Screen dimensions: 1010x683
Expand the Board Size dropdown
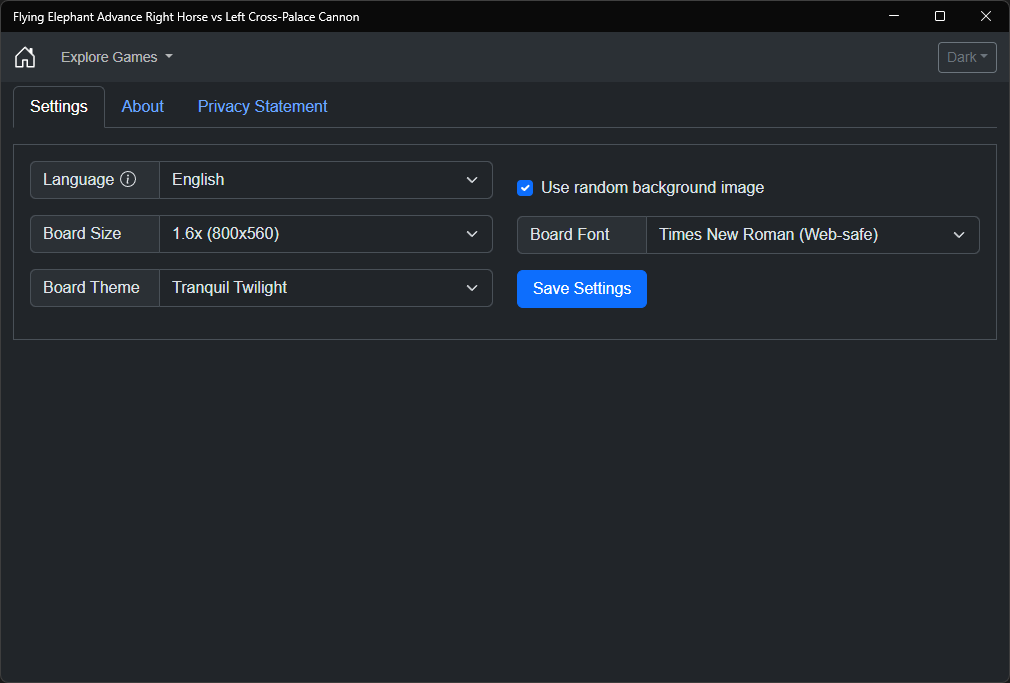coord(325,234)
